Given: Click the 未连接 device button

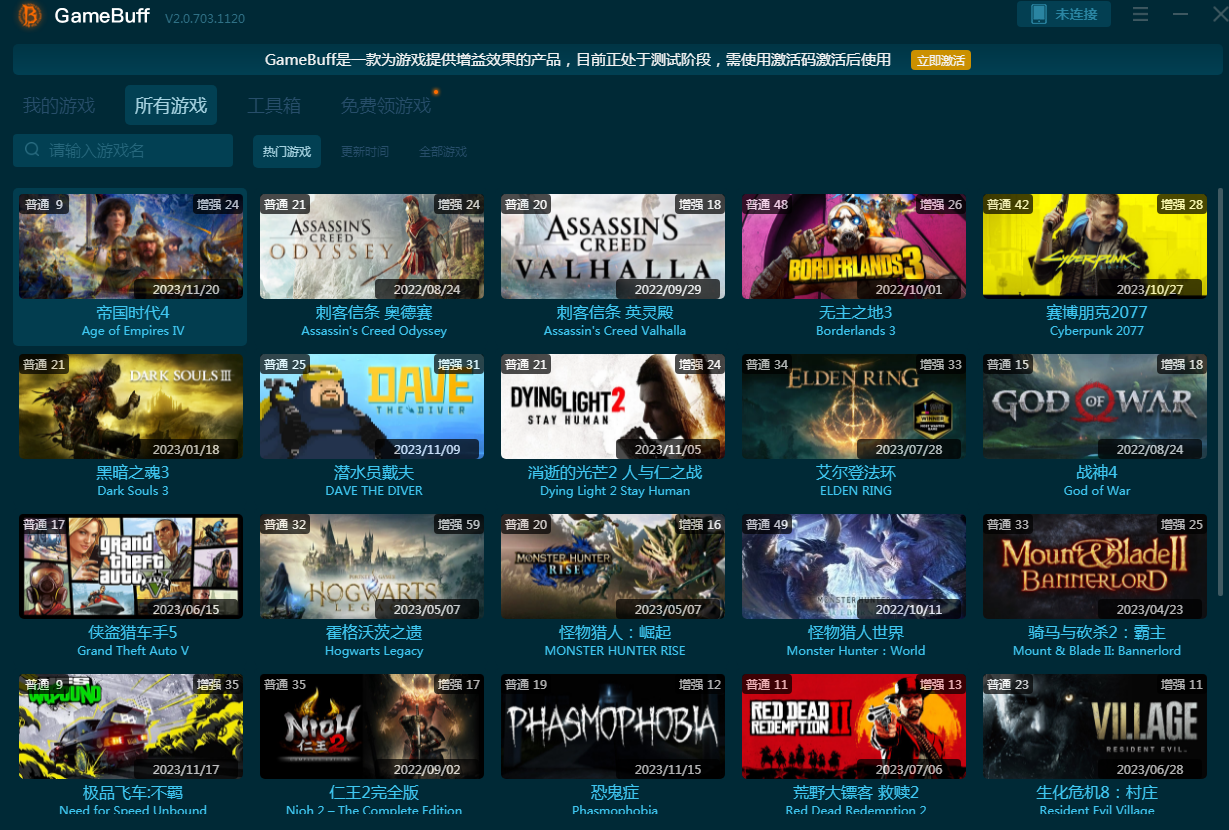Looking at the screenshot, I should [1064, 14].
